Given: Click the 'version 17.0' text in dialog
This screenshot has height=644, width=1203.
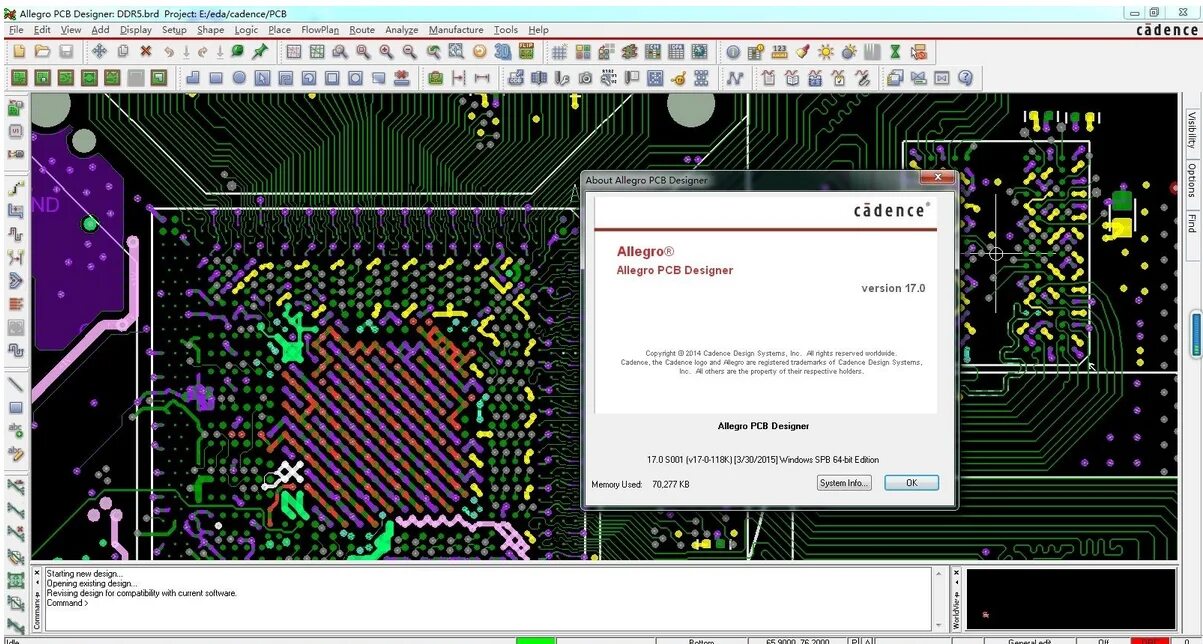Looking at the screenshot, I should [x=893, y=288].
